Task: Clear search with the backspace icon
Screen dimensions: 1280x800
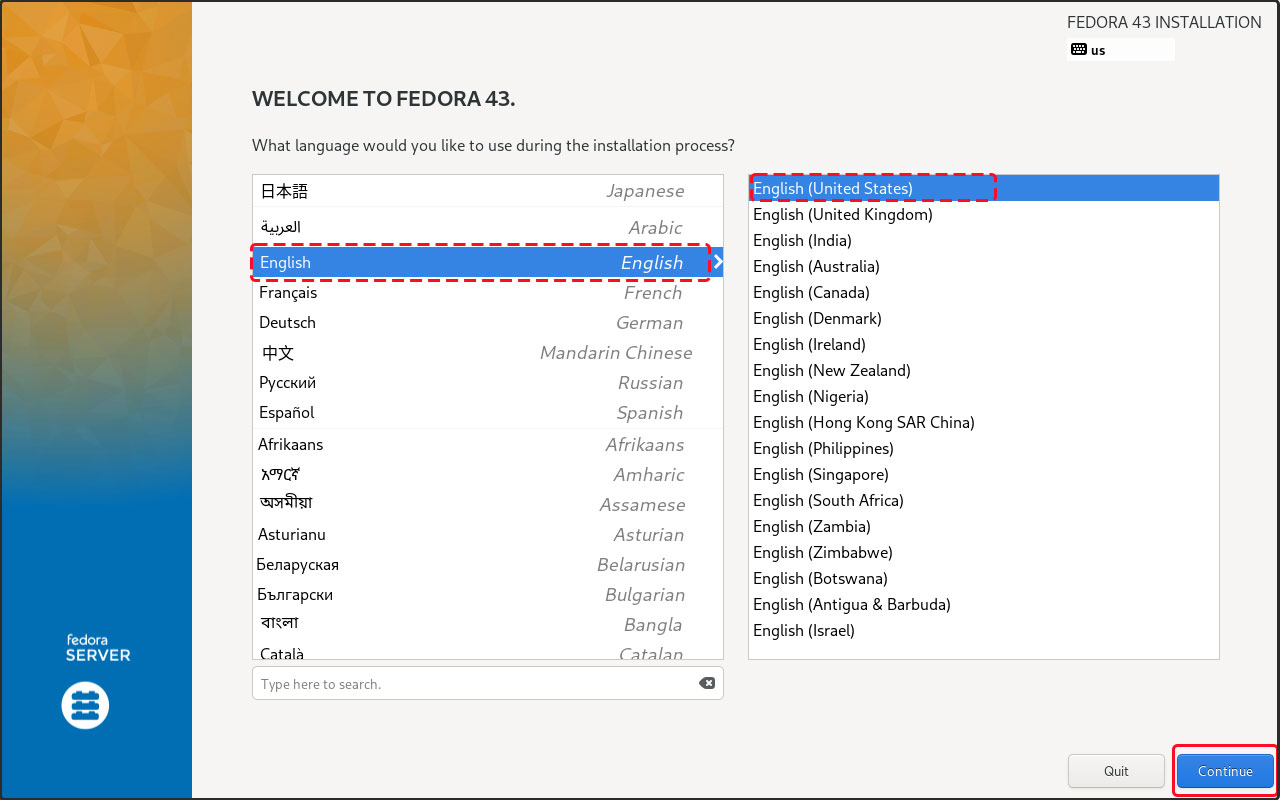Action: pyautogui.click(x=706, y=683)
